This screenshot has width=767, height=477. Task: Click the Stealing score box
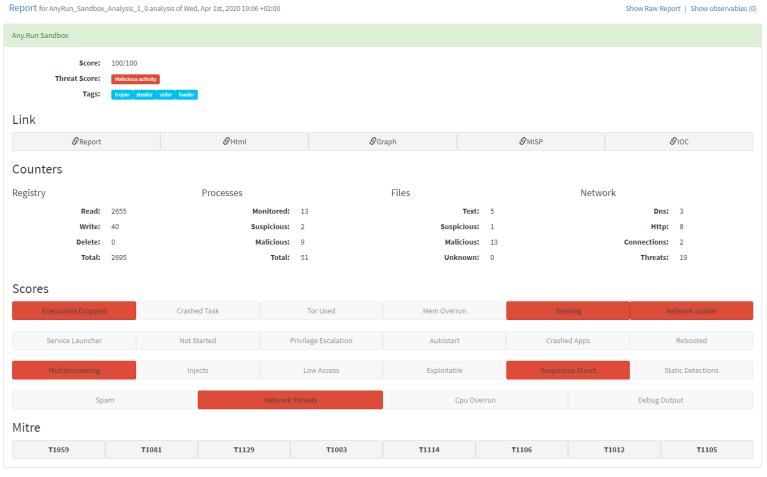(x=567, y=311)
